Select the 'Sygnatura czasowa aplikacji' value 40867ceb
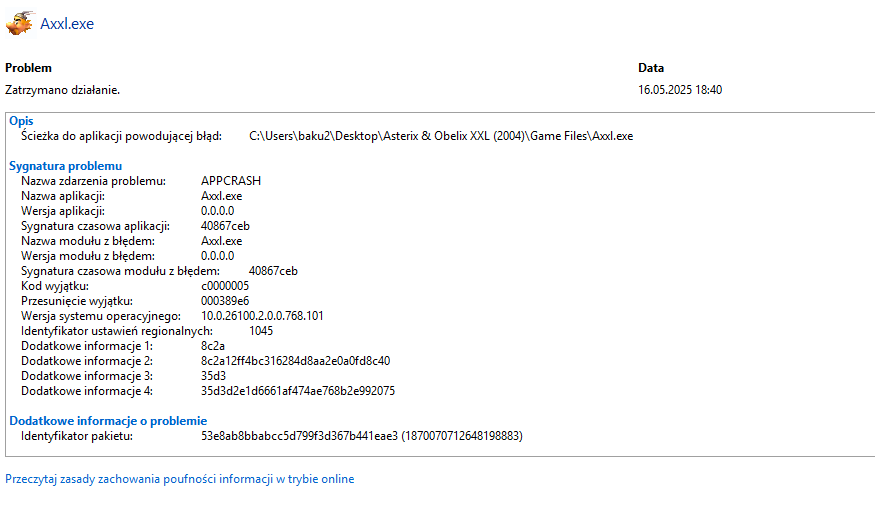The image size is (875, 530). coord(225,227)
